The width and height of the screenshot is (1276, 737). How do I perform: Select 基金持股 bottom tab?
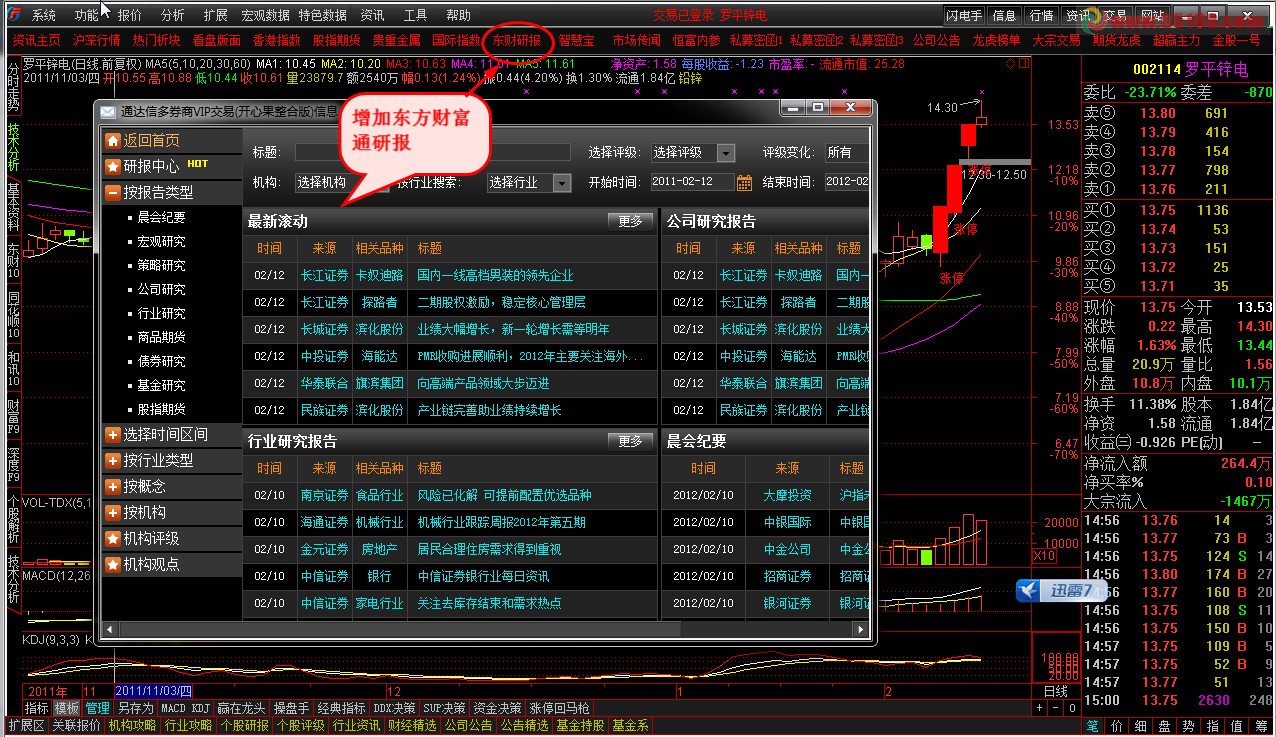coord(581,725)
